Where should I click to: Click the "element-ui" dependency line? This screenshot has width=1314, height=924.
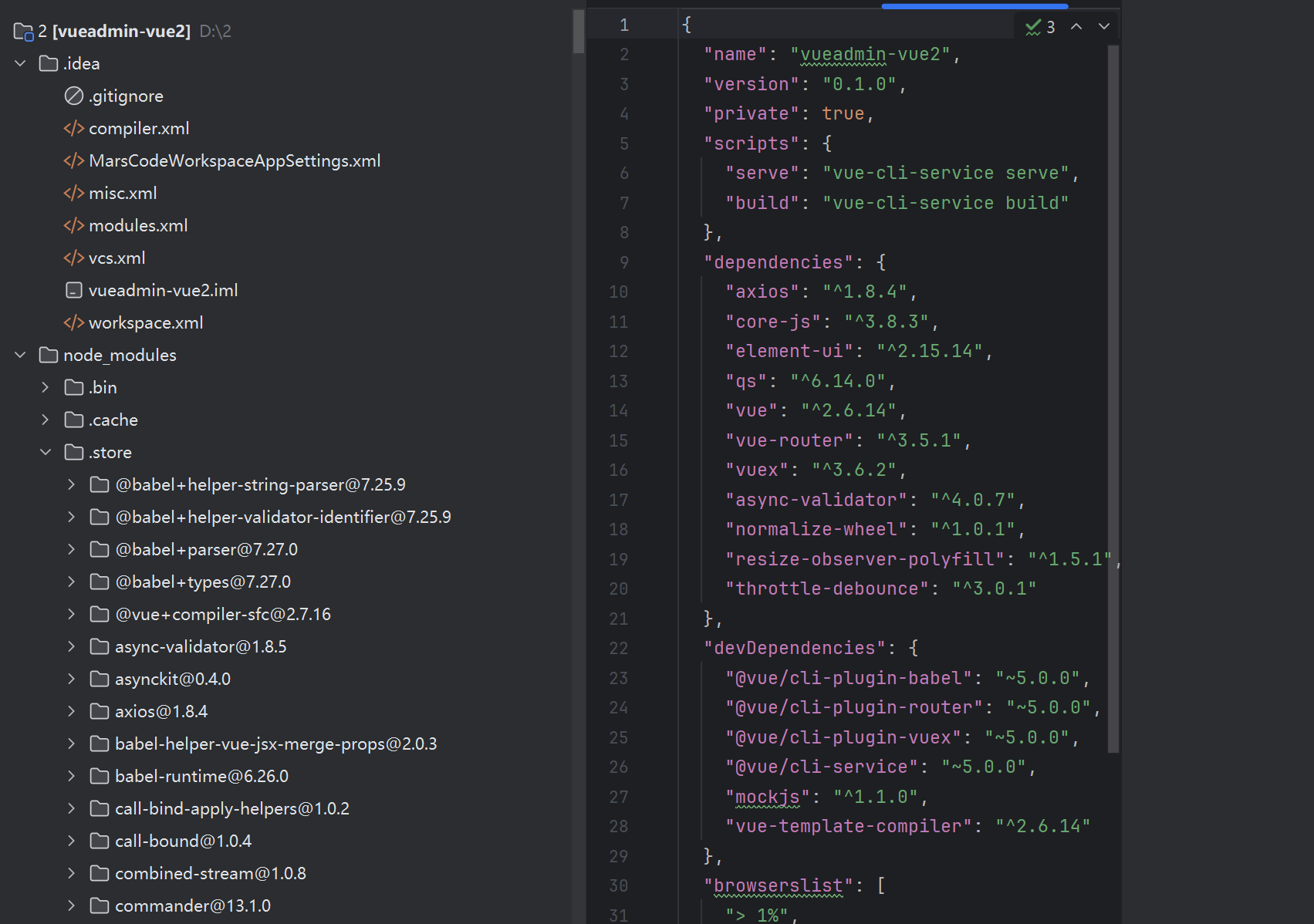[858, 352]
